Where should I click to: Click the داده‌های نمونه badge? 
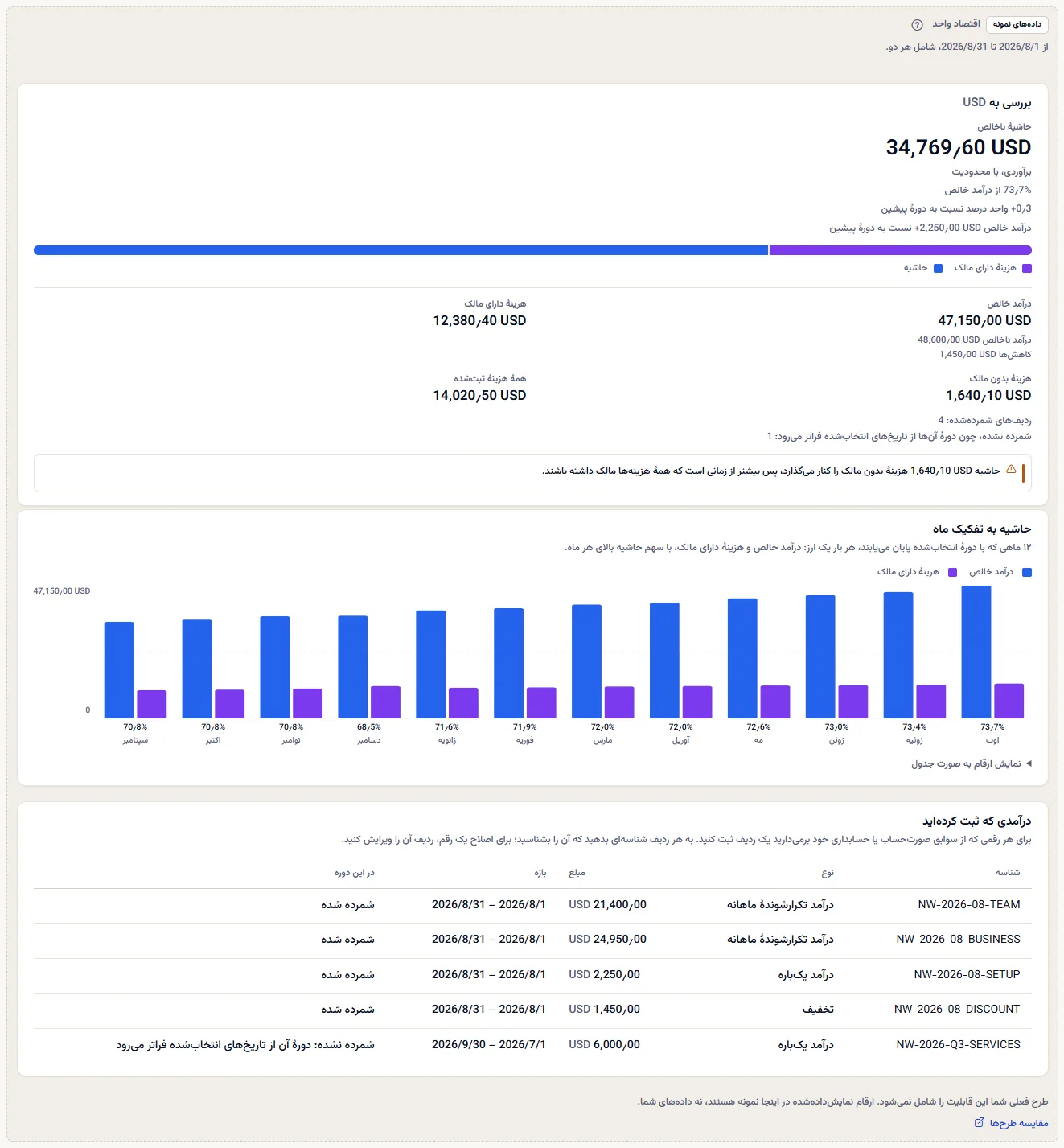click(x=1017, y=24)
